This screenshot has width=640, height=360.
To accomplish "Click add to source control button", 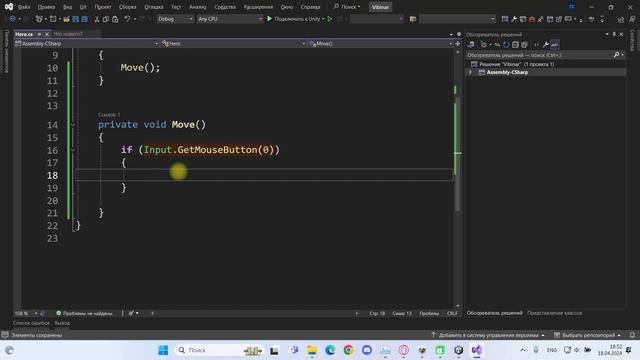I will (488, 335).
